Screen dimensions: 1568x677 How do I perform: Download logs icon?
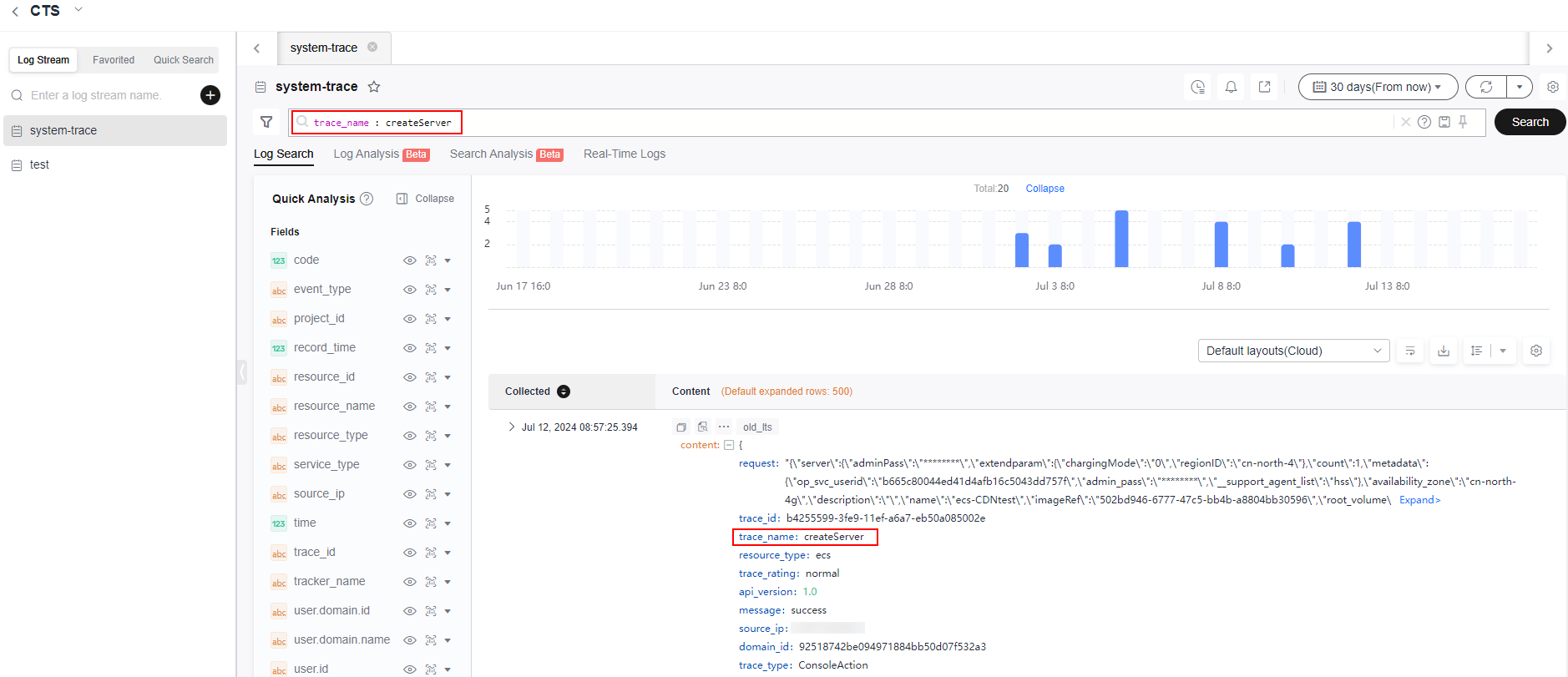coord(1444,351)
